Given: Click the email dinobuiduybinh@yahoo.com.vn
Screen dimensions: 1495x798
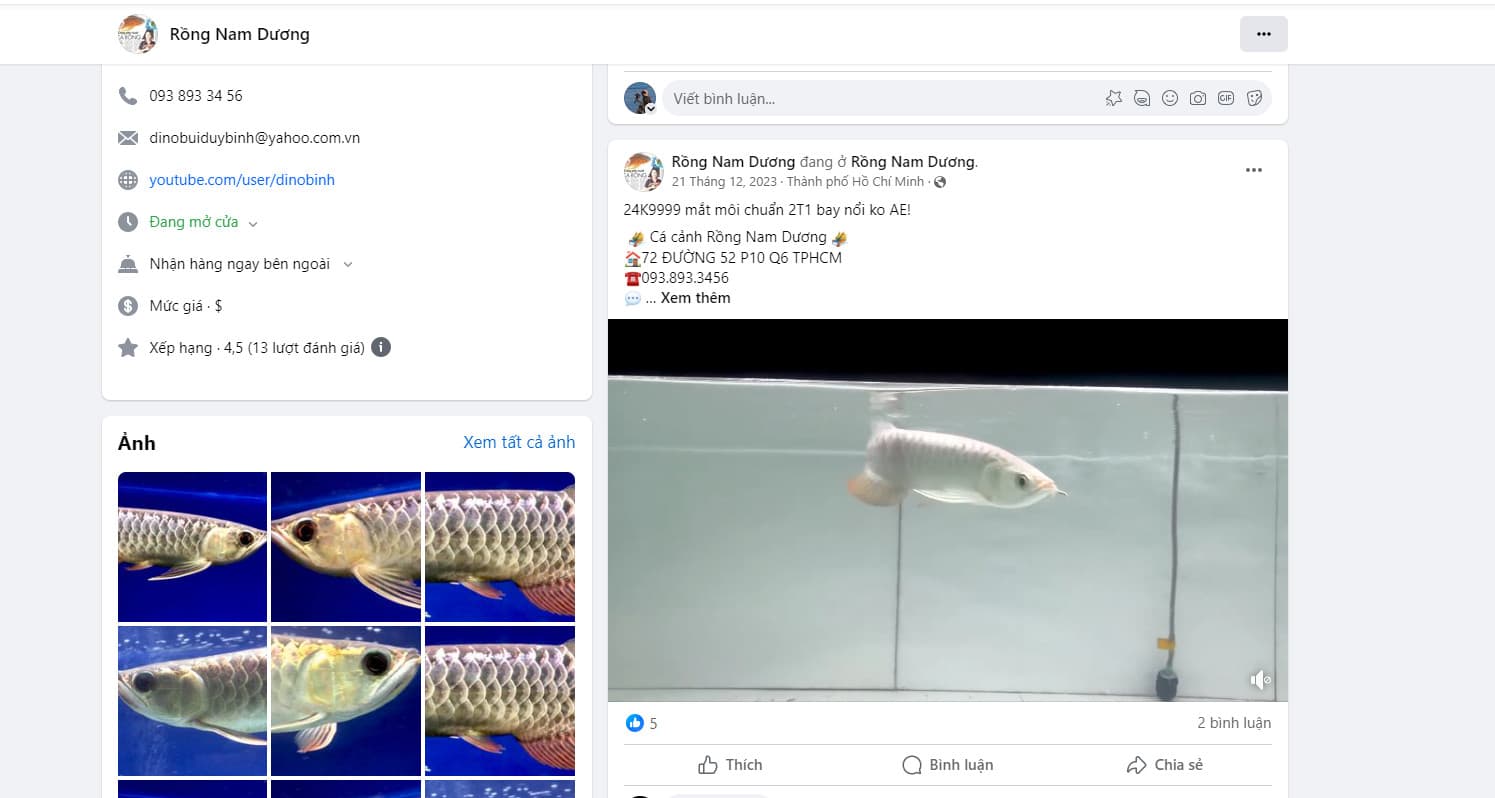Looking at the screenshot, I should tap(255, 138).
